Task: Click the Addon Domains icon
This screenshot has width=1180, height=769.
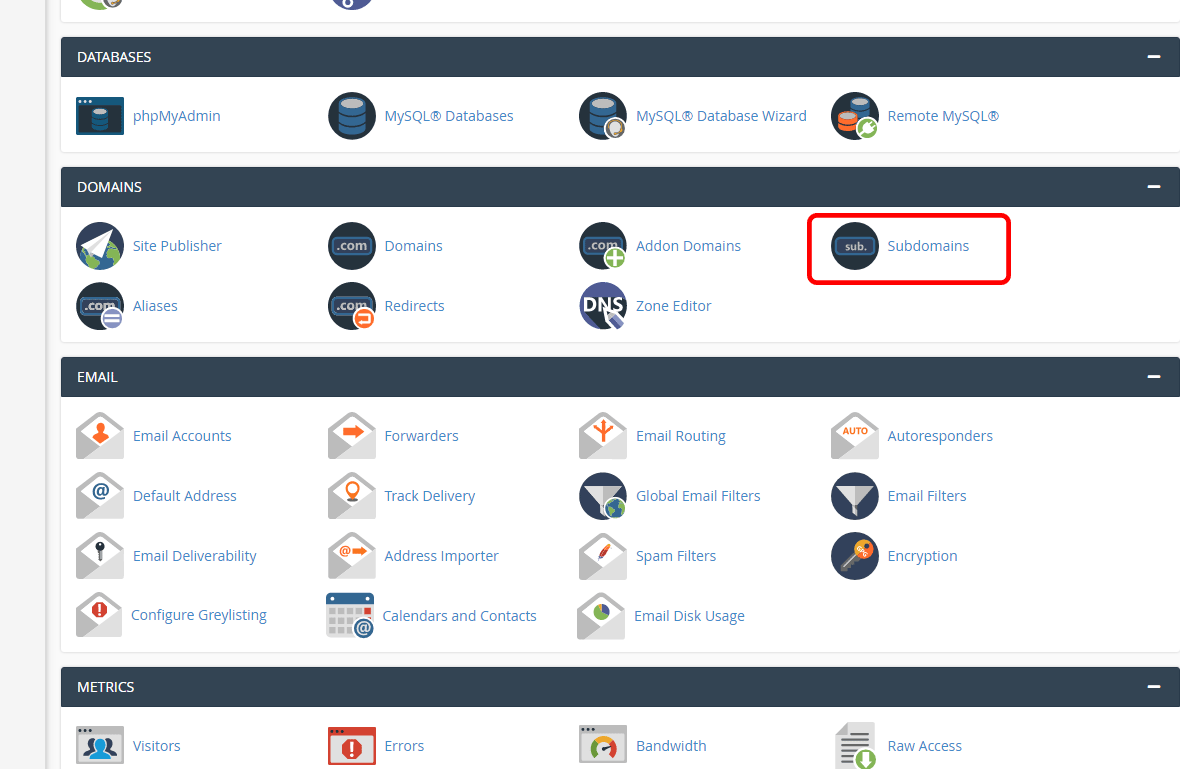Action: pos(603,246)
